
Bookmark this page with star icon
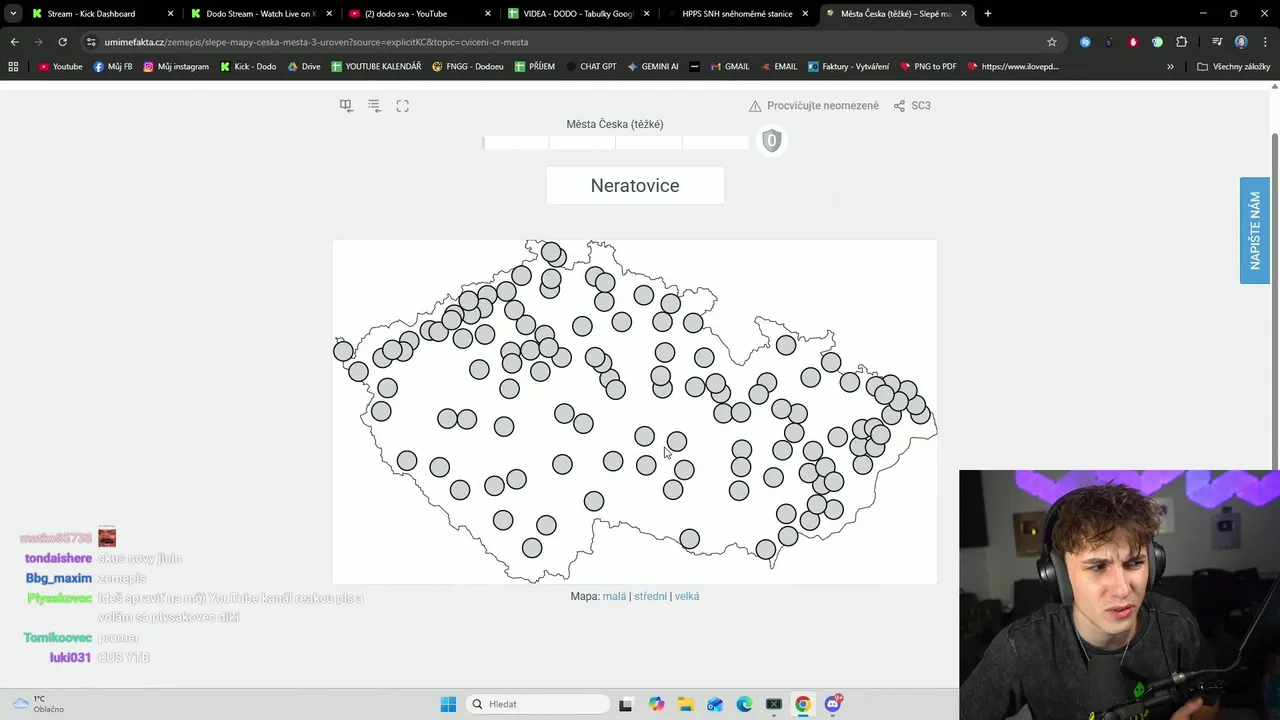[1052, 42]
